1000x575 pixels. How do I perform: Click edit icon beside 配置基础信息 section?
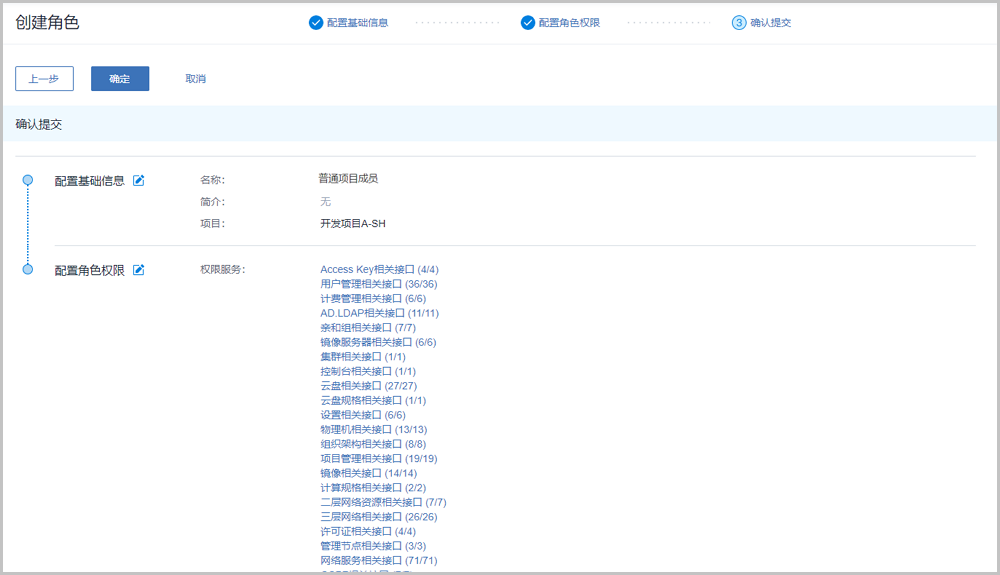tap(139, 181)
